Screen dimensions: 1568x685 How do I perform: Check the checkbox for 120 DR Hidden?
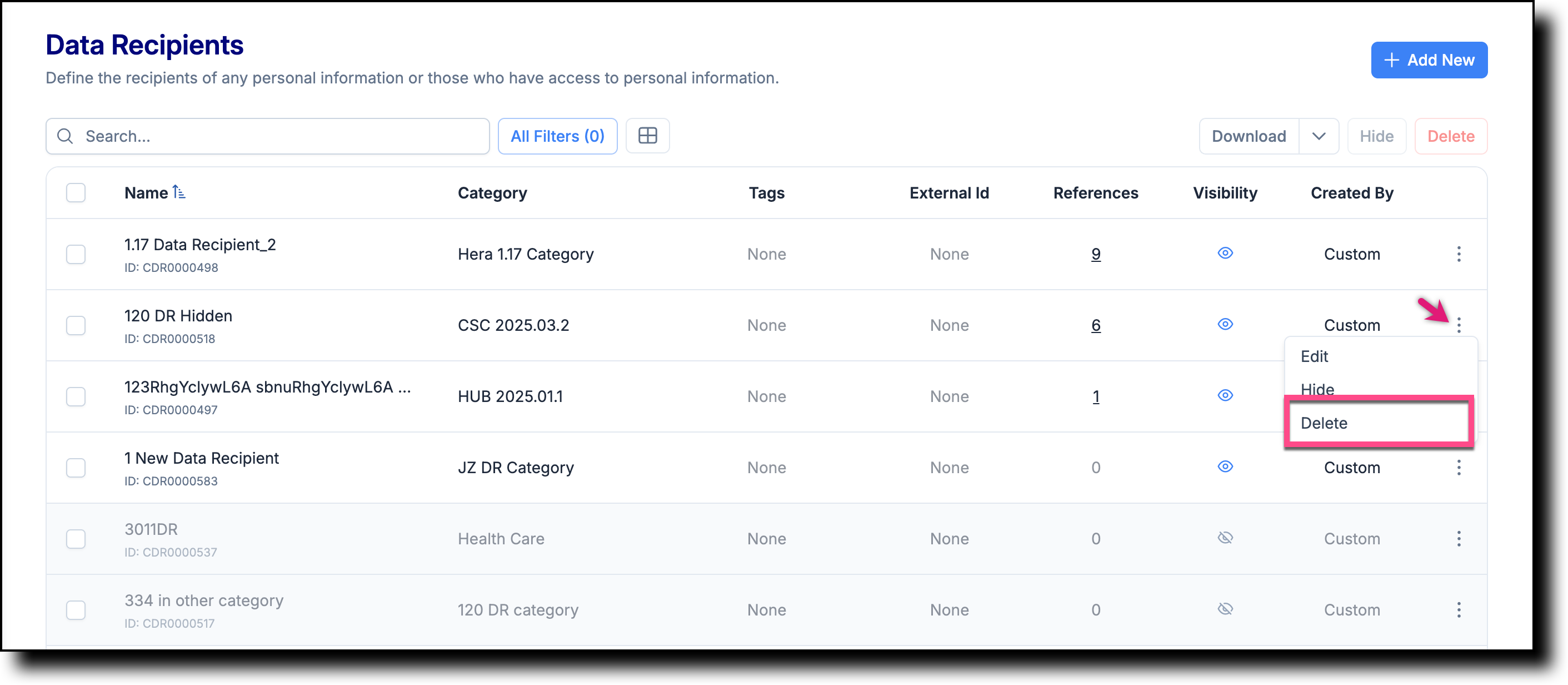[x=76, y=325]
